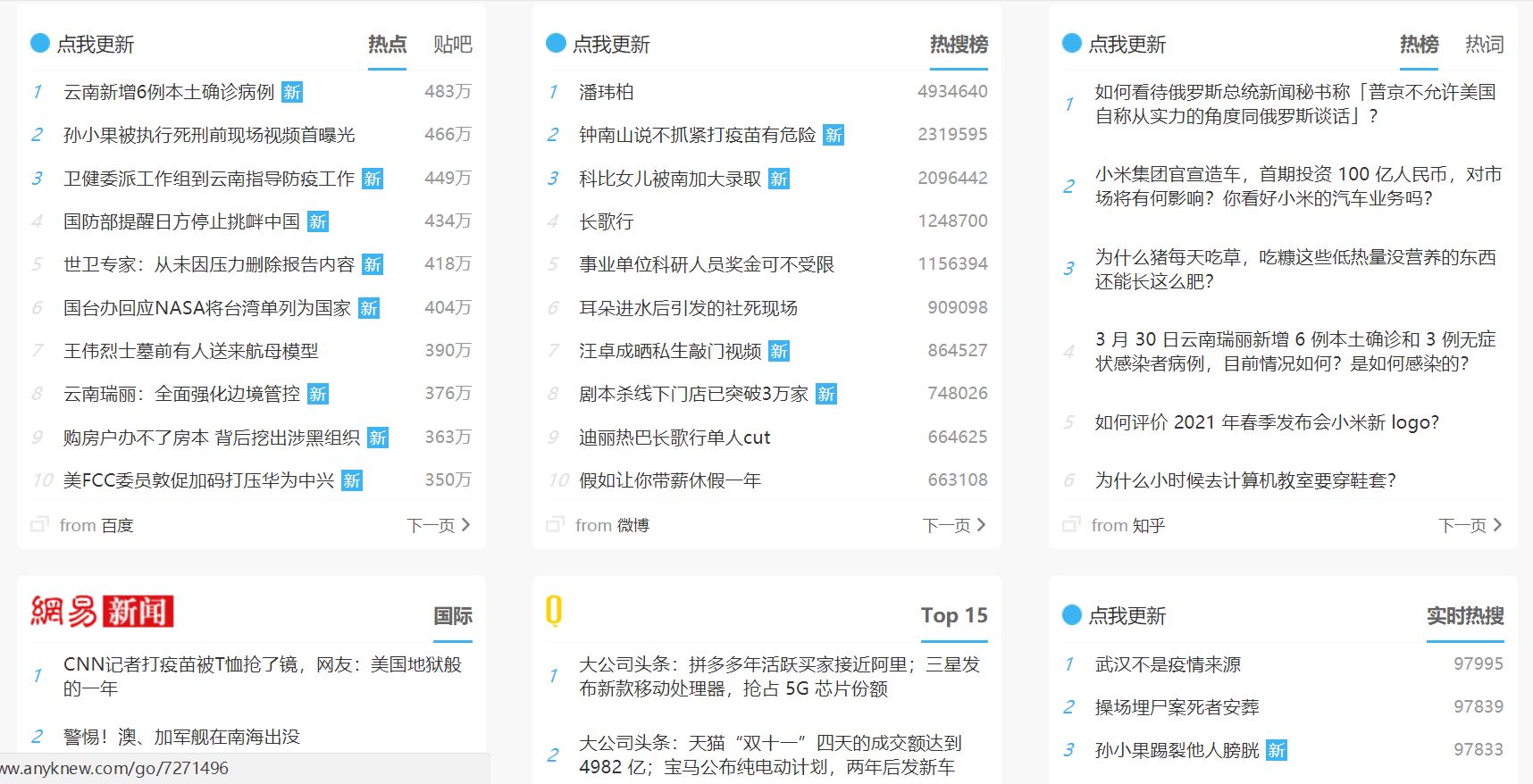
Task: Open the Zhihu question 为什么小时候去计算机教室要穿鞋套
Action: [1245, 480]
